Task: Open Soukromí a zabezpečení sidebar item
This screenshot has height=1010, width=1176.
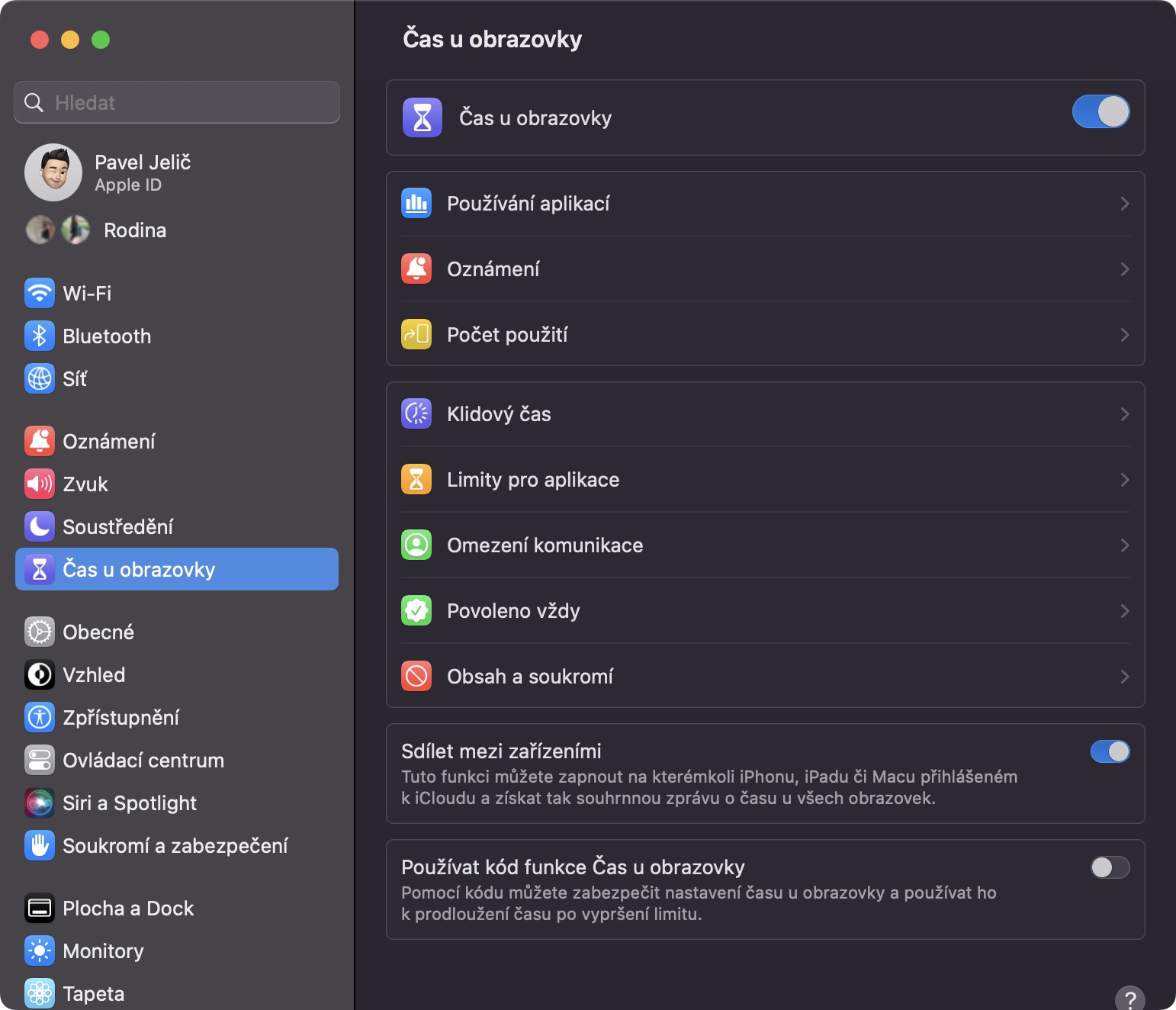Action: point(175,845)
